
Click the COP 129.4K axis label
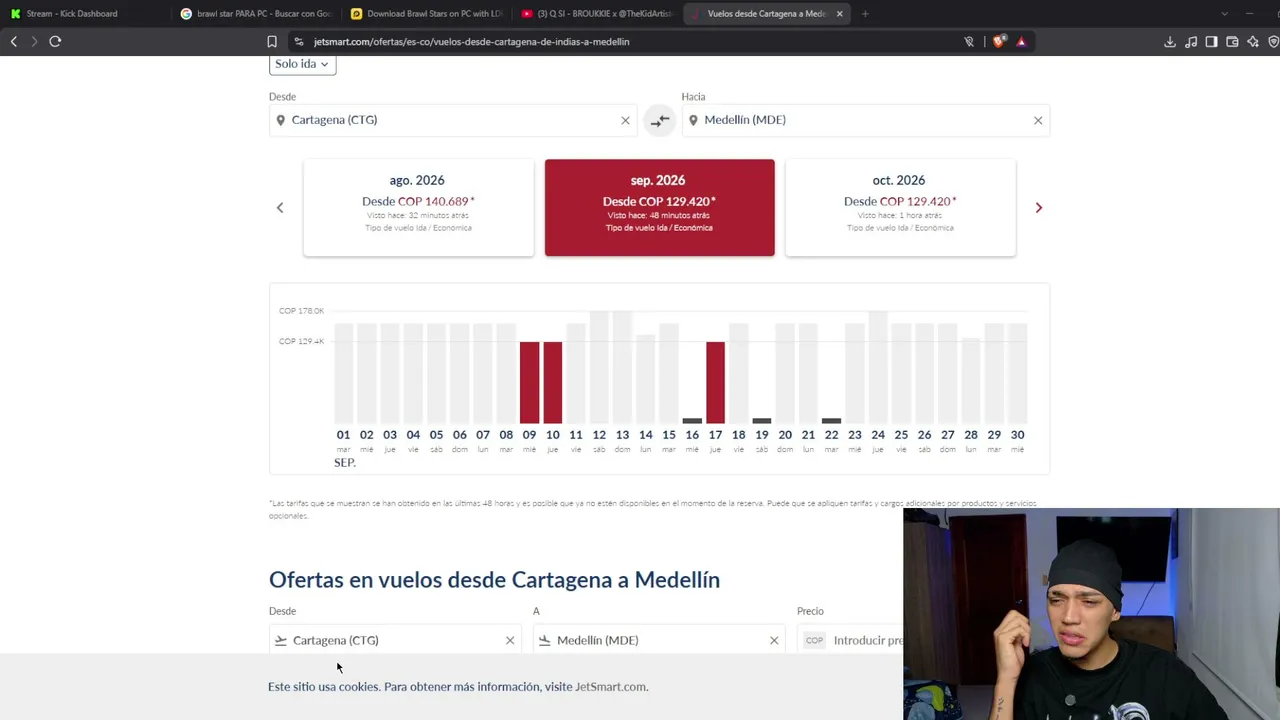[302, 341]
